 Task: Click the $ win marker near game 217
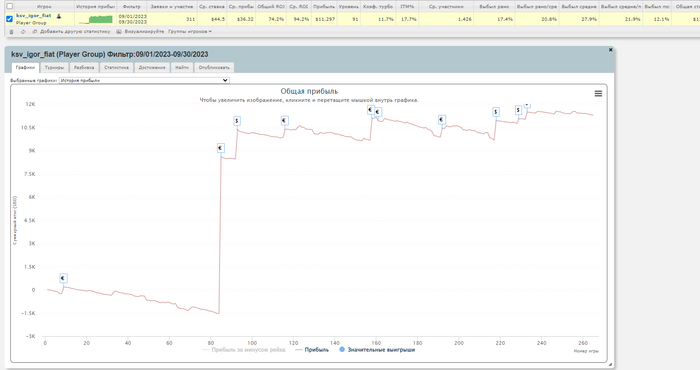[x=496, y=112]
